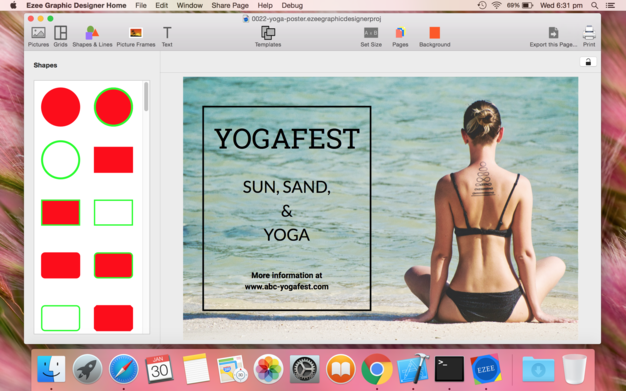Open the Grids tool

point(60,37)
